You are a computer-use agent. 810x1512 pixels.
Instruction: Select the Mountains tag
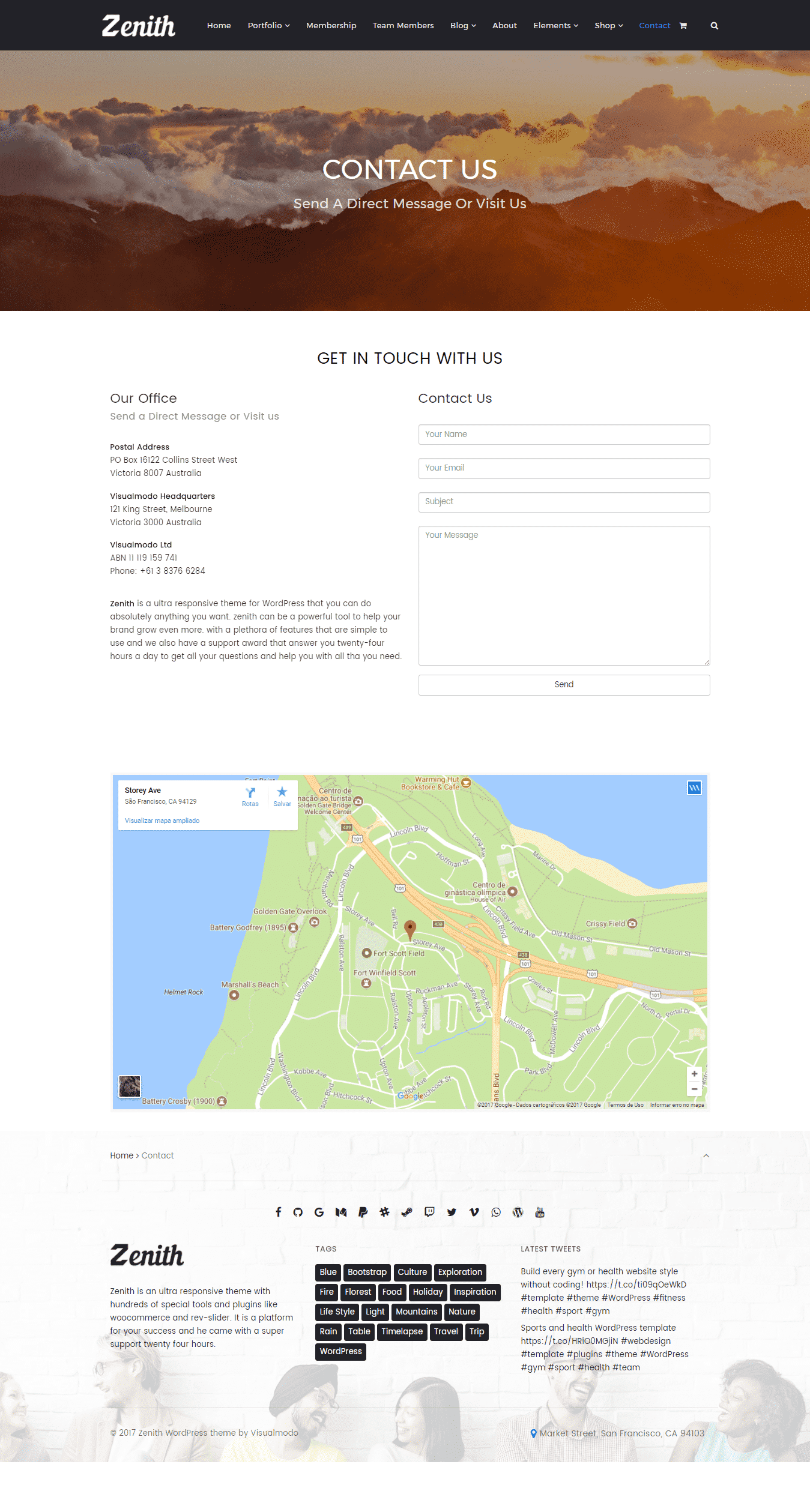pyautogui.click(x=417, y=1312)
